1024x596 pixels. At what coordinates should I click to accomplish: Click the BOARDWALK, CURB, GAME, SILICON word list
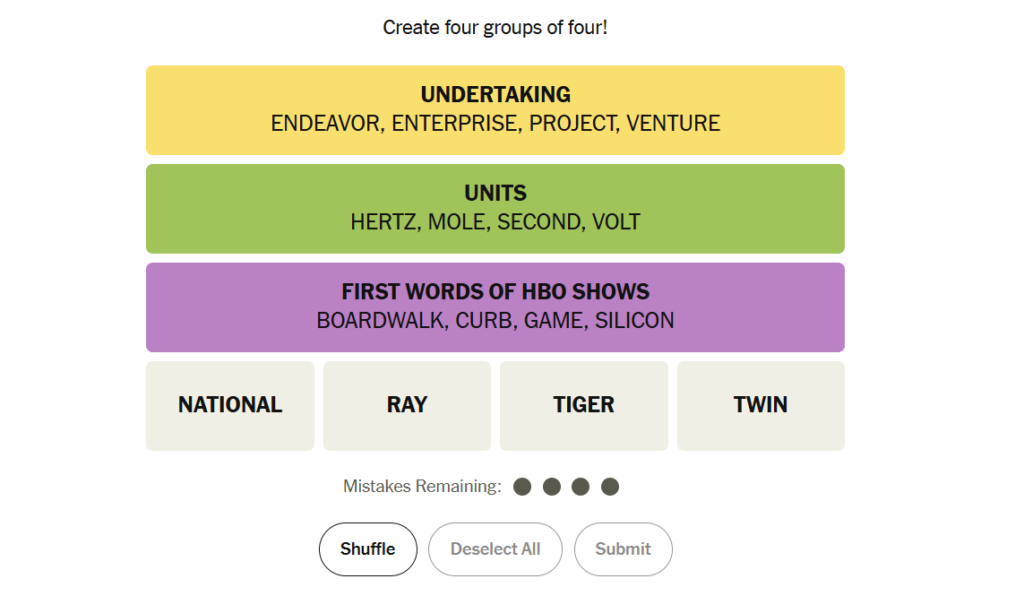(495, 321)
